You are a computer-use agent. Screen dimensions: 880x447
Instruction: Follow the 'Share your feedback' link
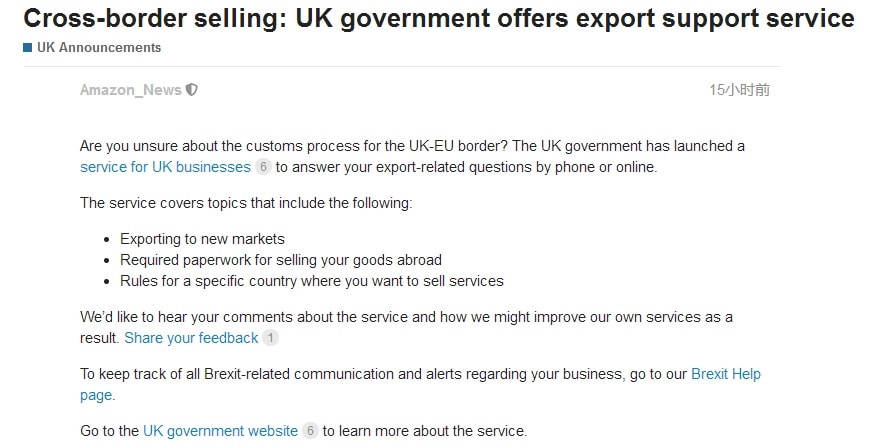click(x=191, y=338)
